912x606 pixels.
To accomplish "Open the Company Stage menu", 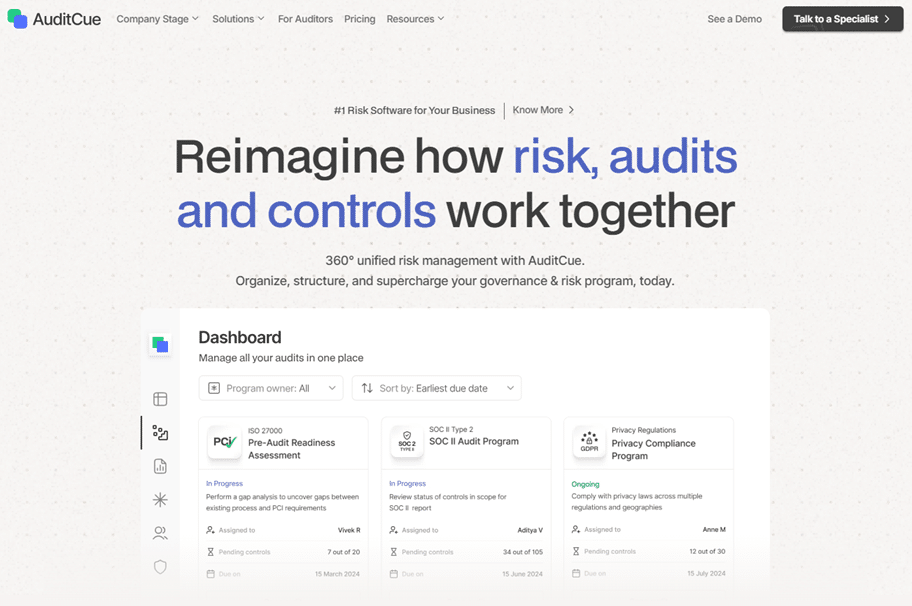I will [158, 19].
